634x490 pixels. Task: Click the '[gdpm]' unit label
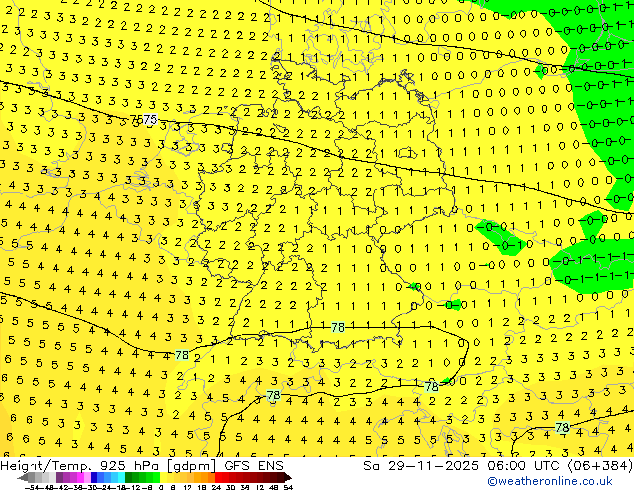coord(192,466)
